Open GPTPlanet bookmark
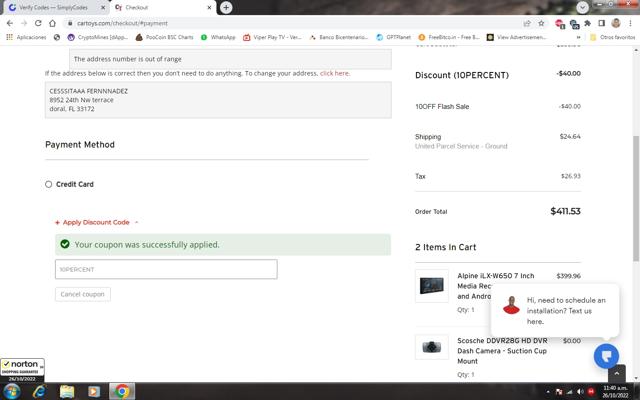 click(x=394, y=37)
